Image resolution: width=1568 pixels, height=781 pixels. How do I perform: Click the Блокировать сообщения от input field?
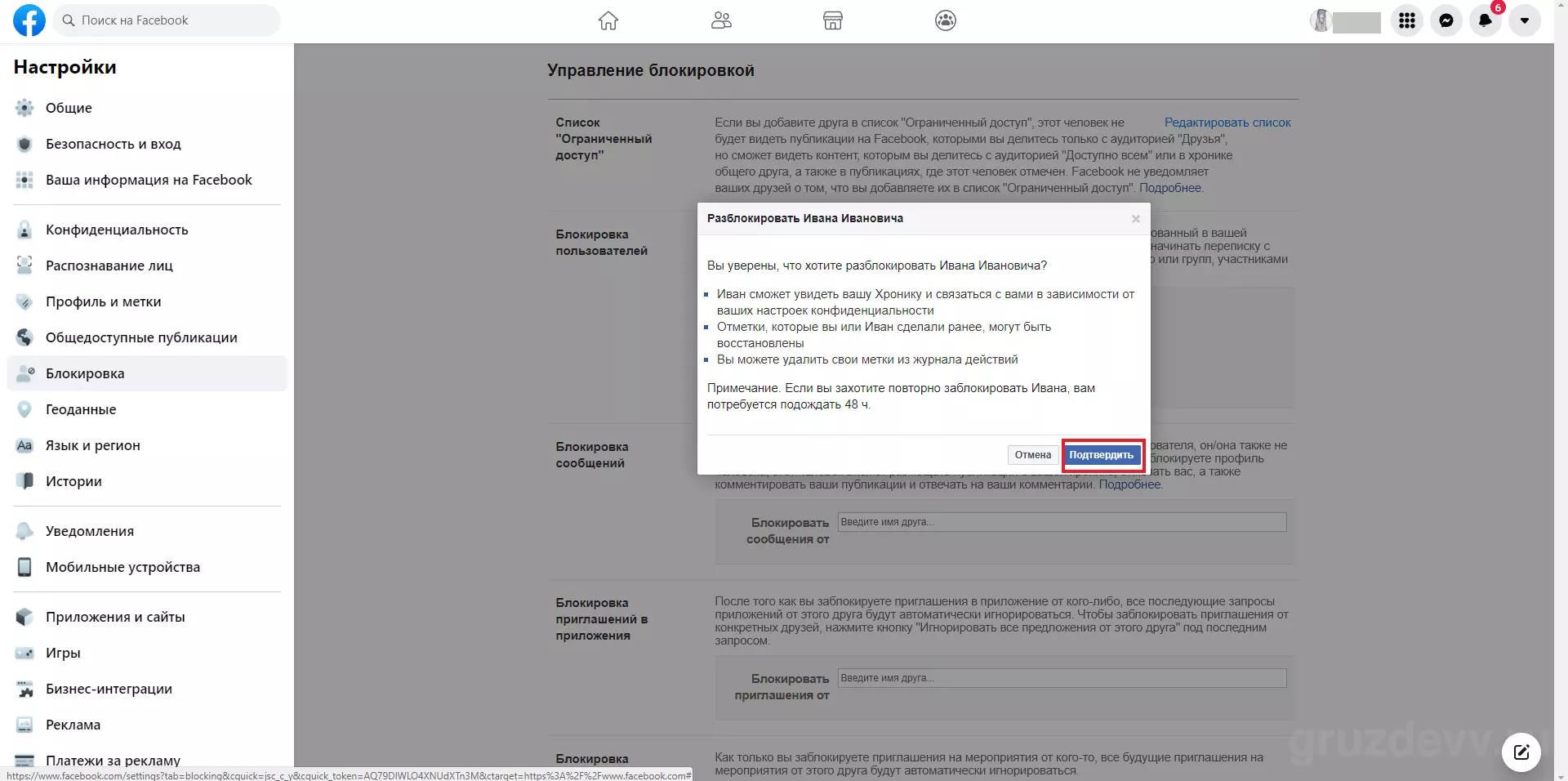(1062, 522)
